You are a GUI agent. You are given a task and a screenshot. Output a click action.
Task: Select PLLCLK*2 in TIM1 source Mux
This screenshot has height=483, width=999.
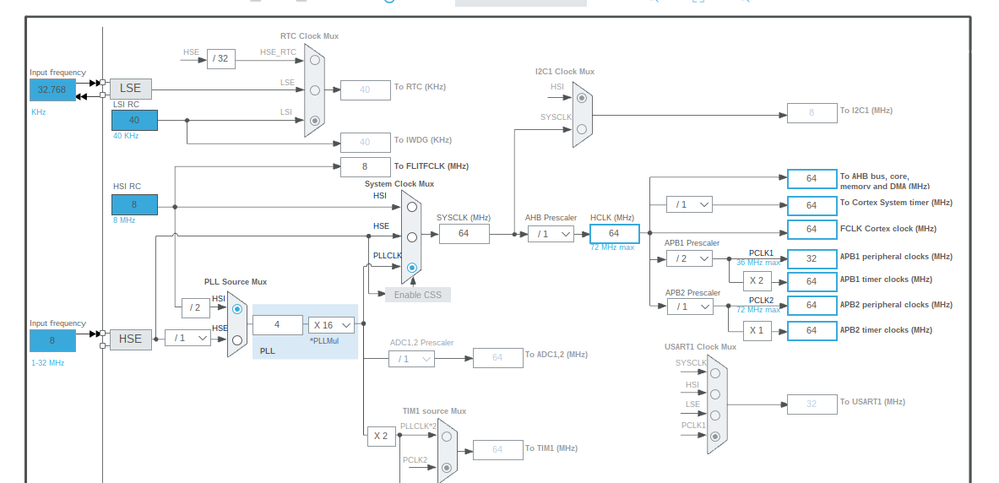click(x=447, y=436)
